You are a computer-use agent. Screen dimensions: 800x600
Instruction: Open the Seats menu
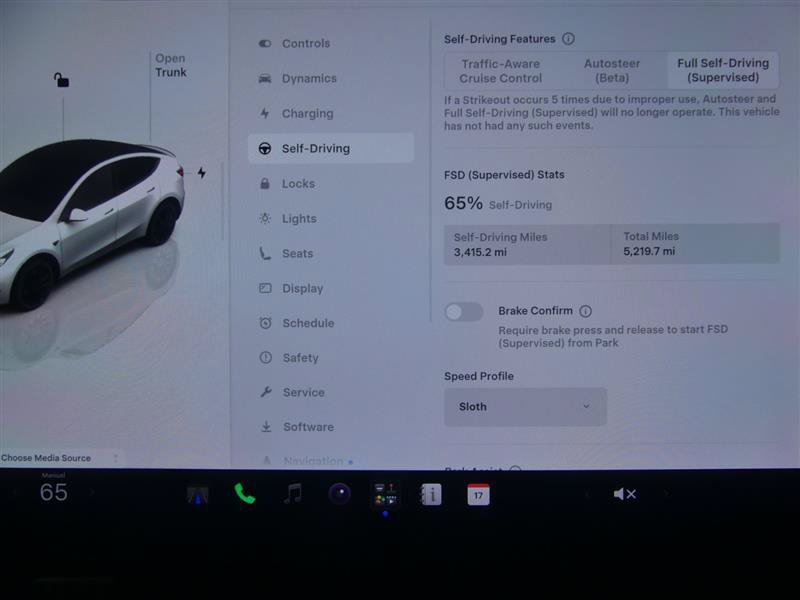331,253
